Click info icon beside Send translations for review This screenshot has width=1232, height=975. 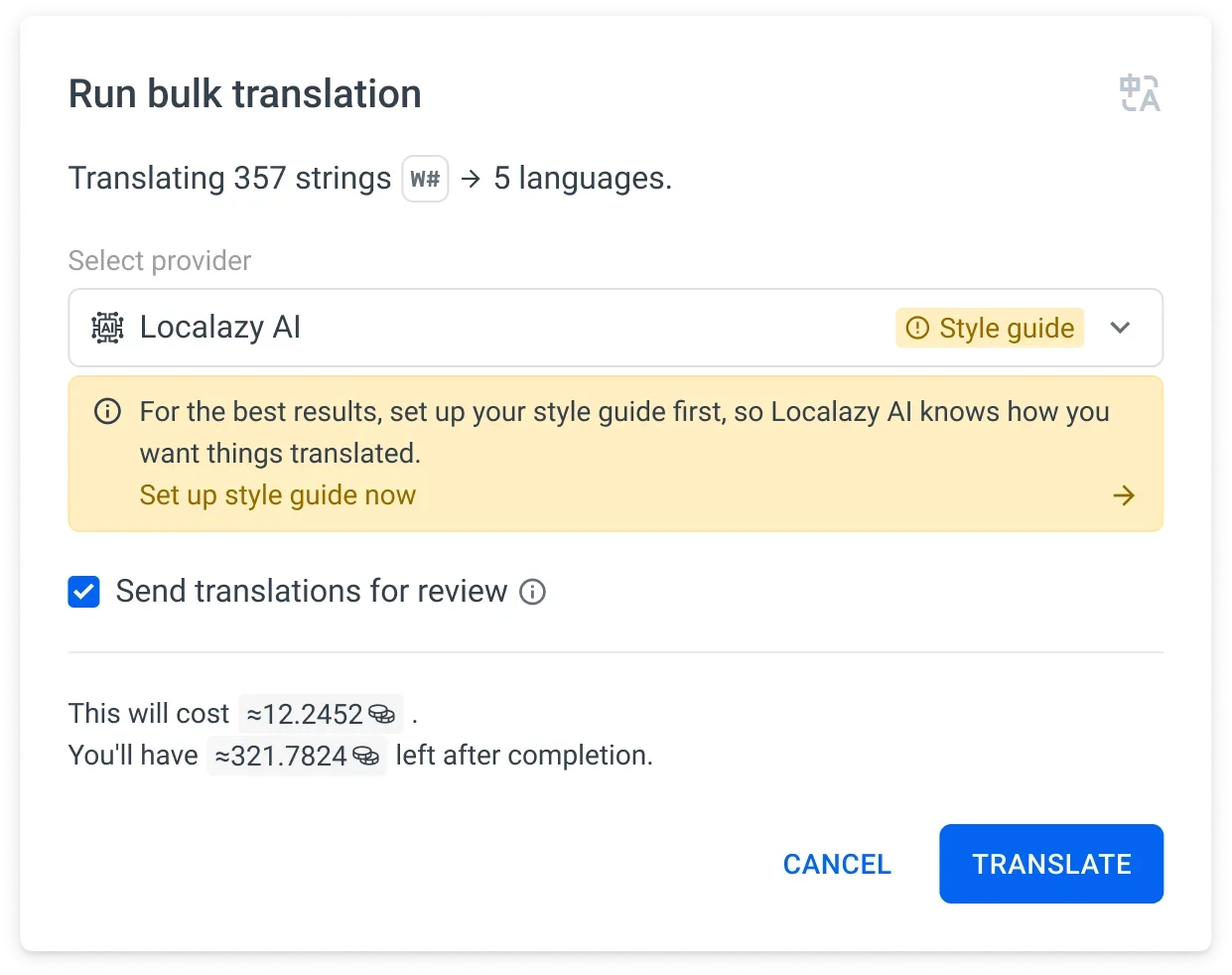click(533, 592)
